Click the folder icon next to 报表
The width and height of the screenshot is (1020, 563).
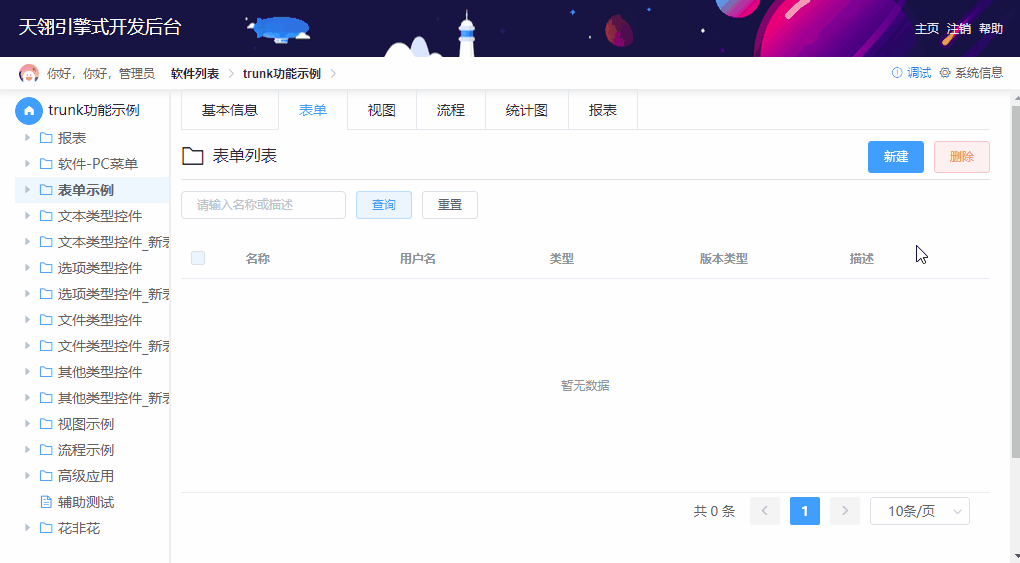pos(46,138)
